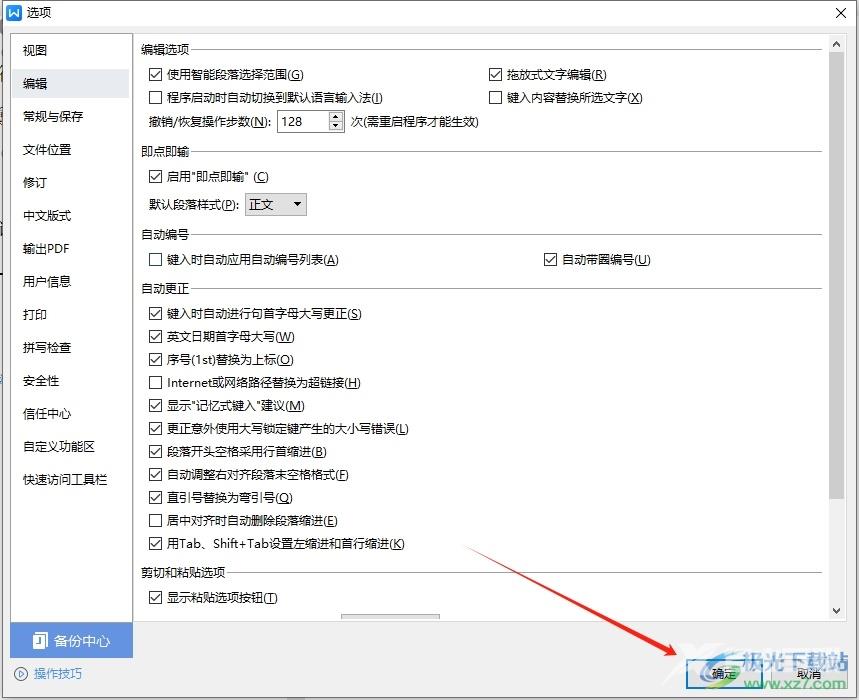
Task: Enable 键入时自动应用自动编号列表
Action: (x=156, y=260)
